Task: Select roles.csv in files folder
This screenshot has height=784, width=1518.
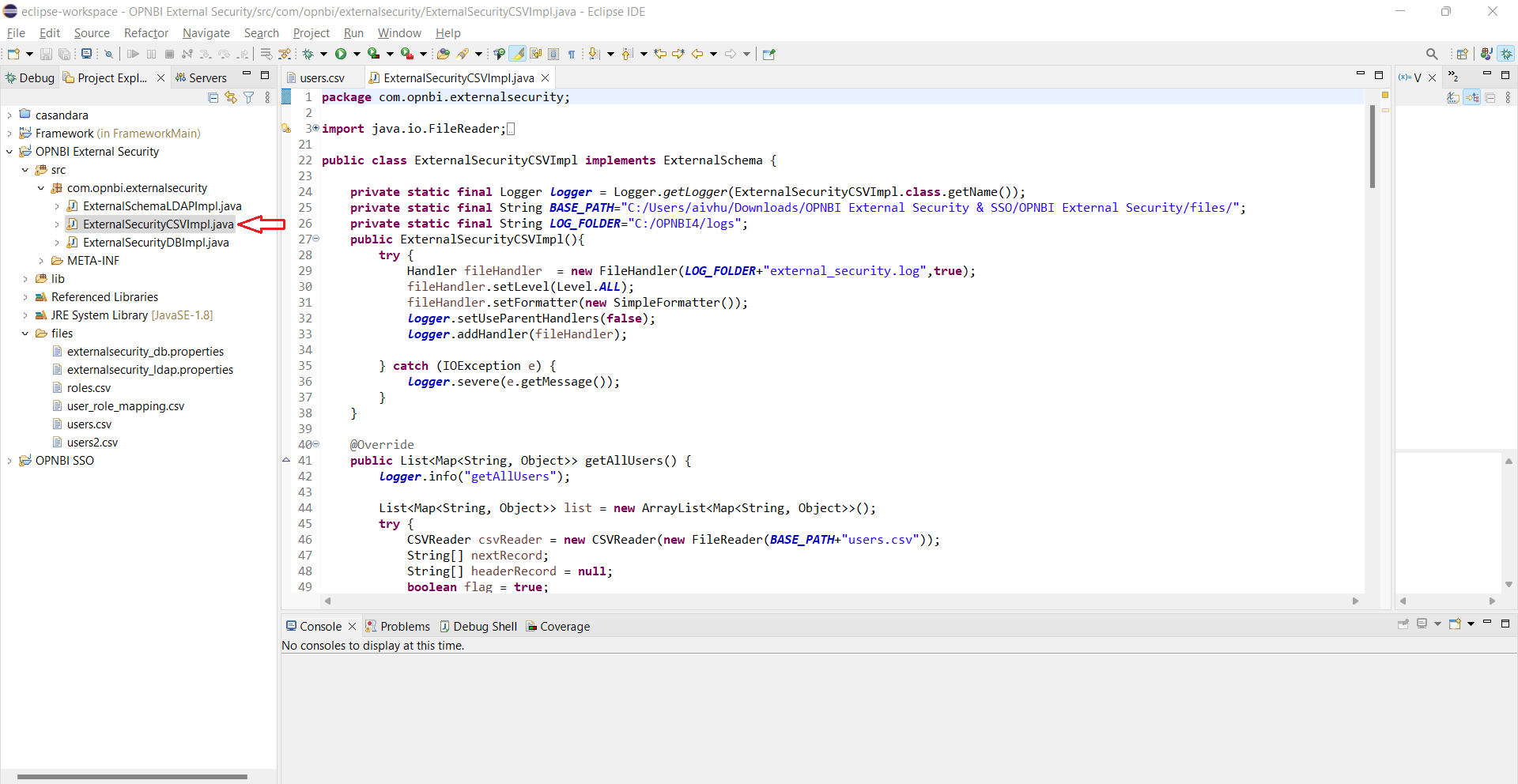Action: tap(89, 387)
